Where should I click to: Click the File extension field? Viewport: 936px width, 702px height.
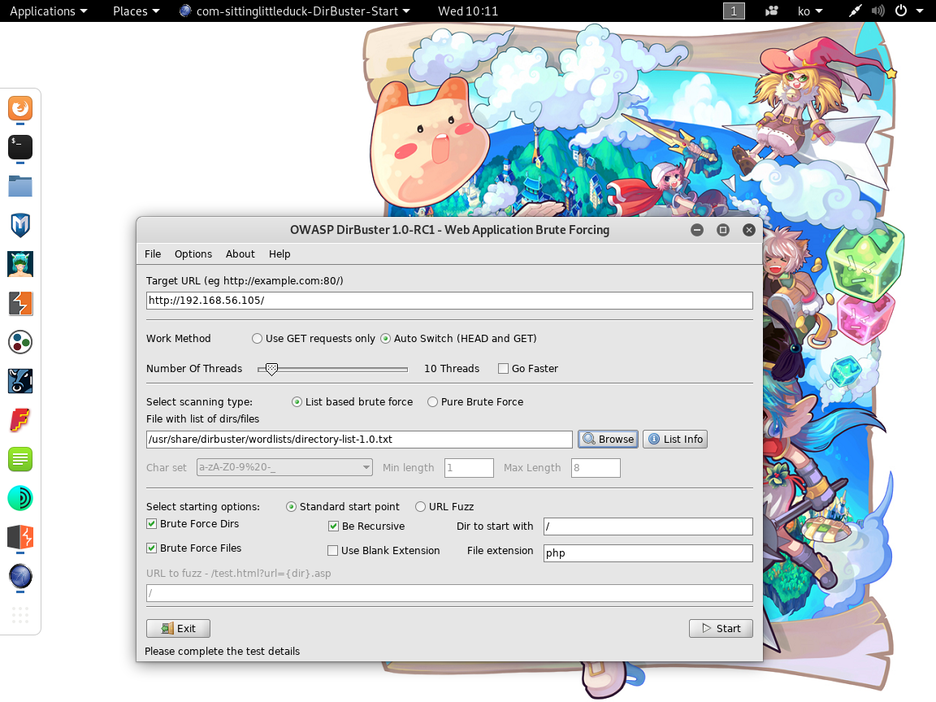tap(648, 553)
